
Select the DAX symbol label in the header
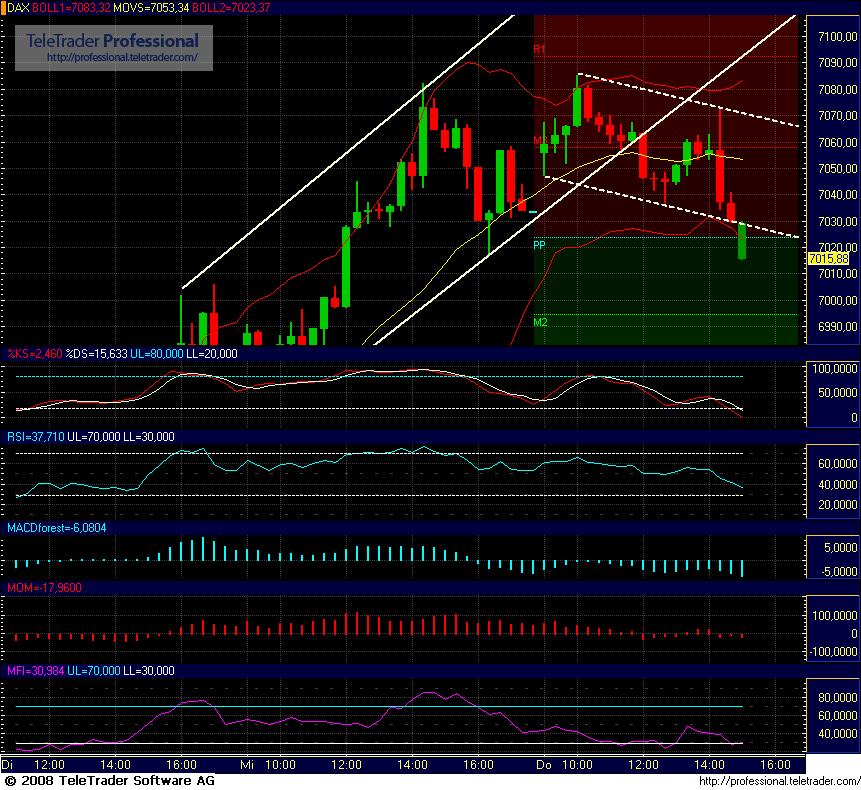tap(18, 8)
